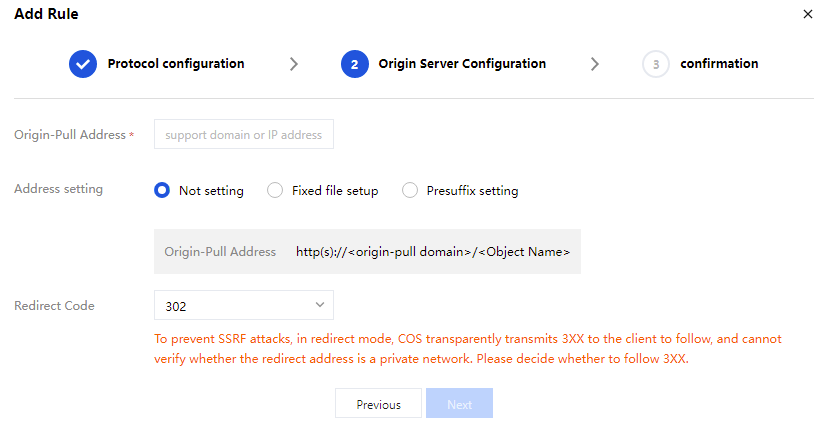The image size is (827, 425).
Task: Select the Origin Server Configuration step label
Action: click(462, 64)
